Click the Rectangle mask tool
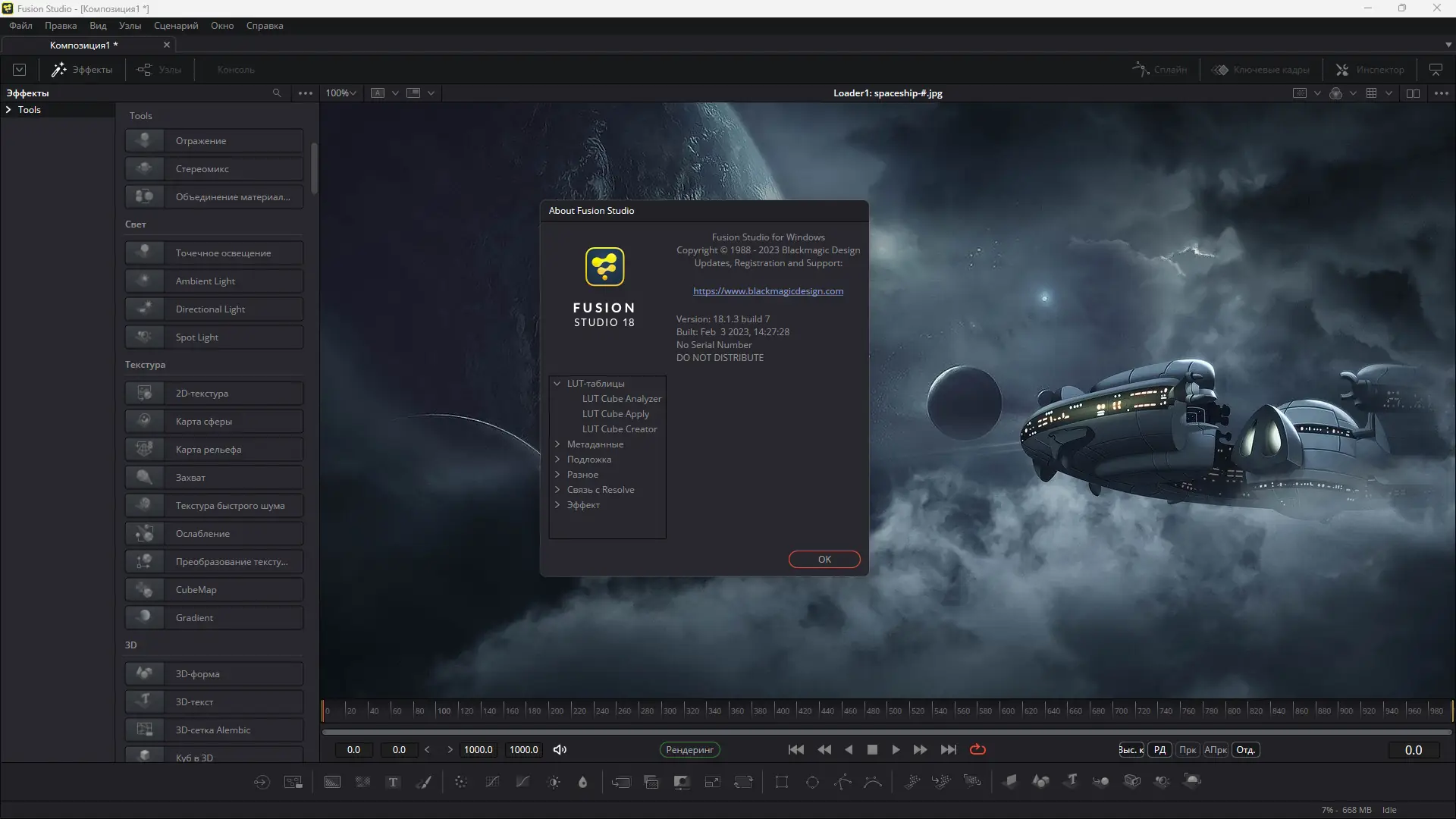The image size is (1456, 819). 782,782
